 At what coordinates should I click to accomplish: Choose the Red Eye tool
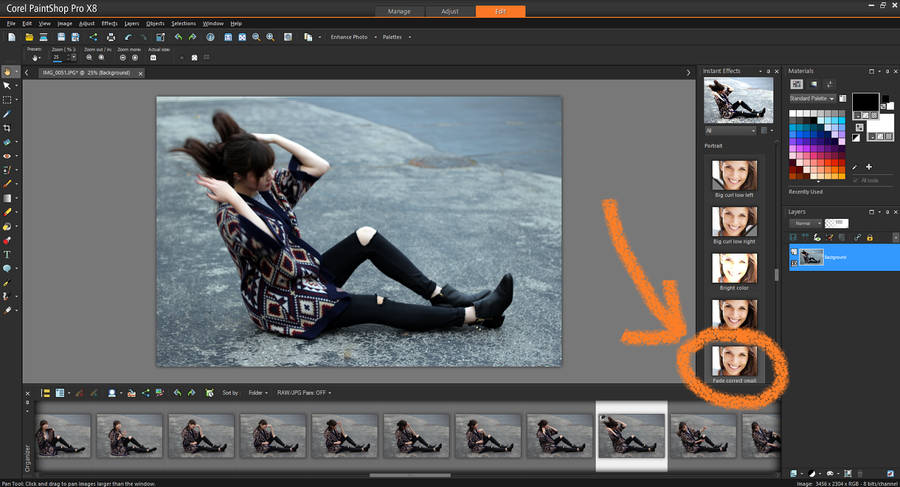(7, 157)
